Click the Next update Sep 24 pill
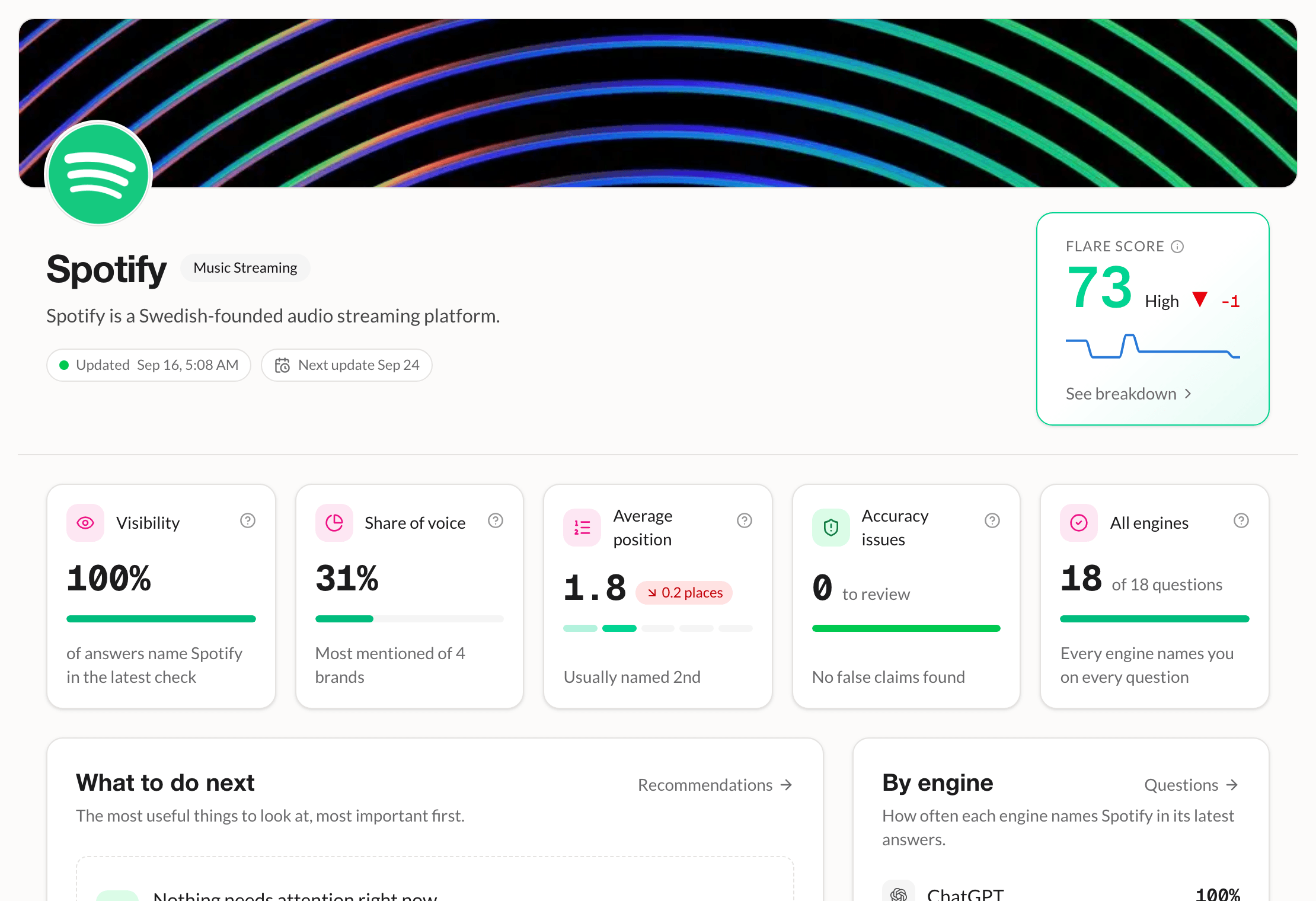This screenshot has height=901, width=1316. pos(347,365)
